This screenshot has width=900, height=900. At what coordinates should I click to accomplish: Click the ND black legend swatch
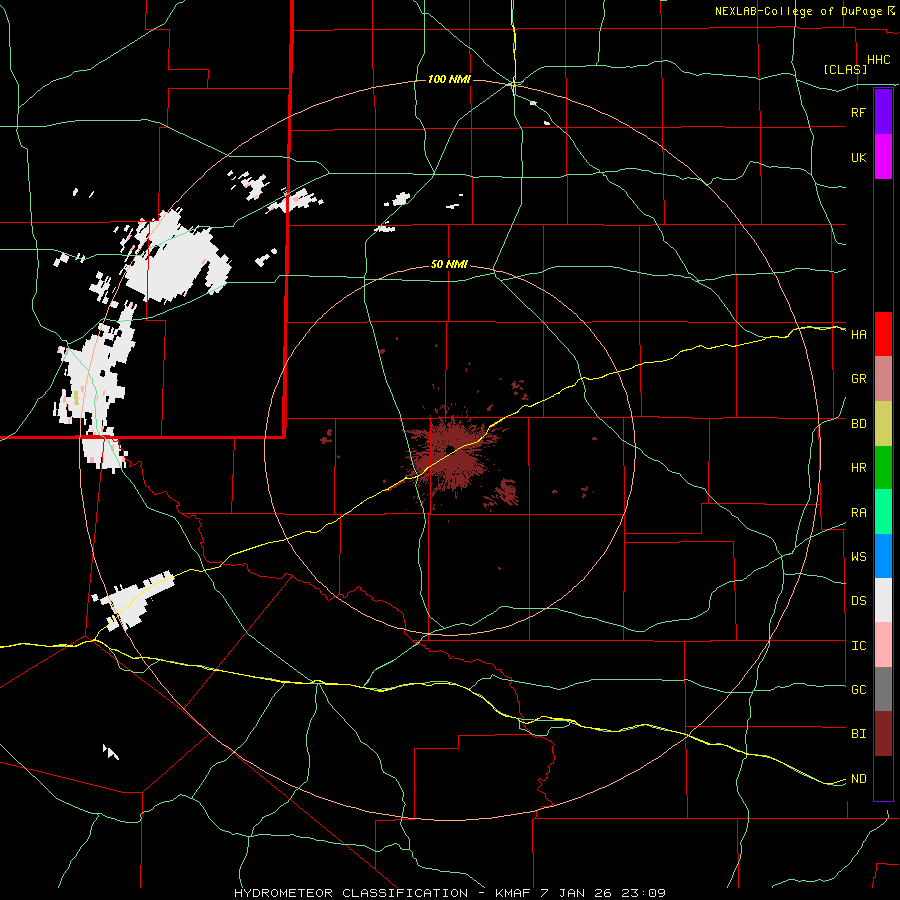pos(883,778)
